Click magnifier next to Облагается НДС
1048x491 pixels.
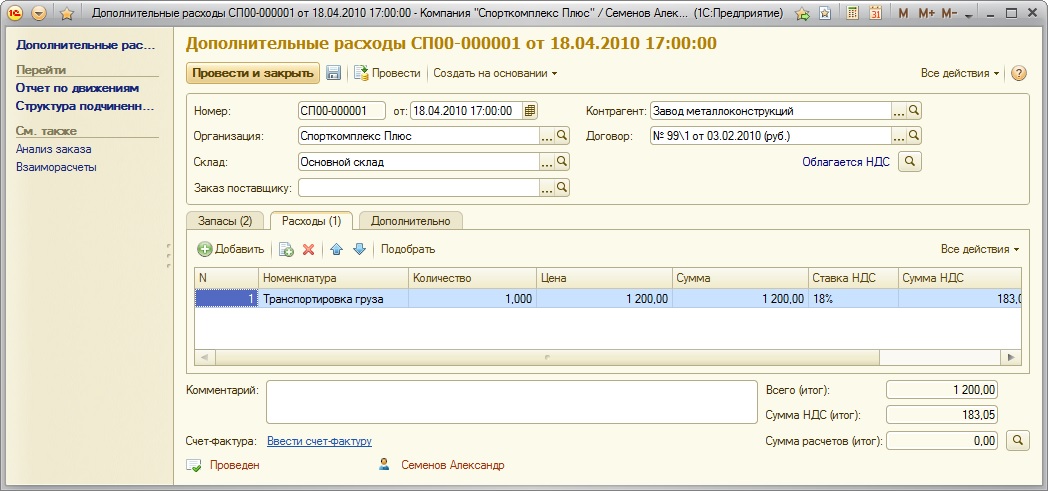tap(910, 161)
